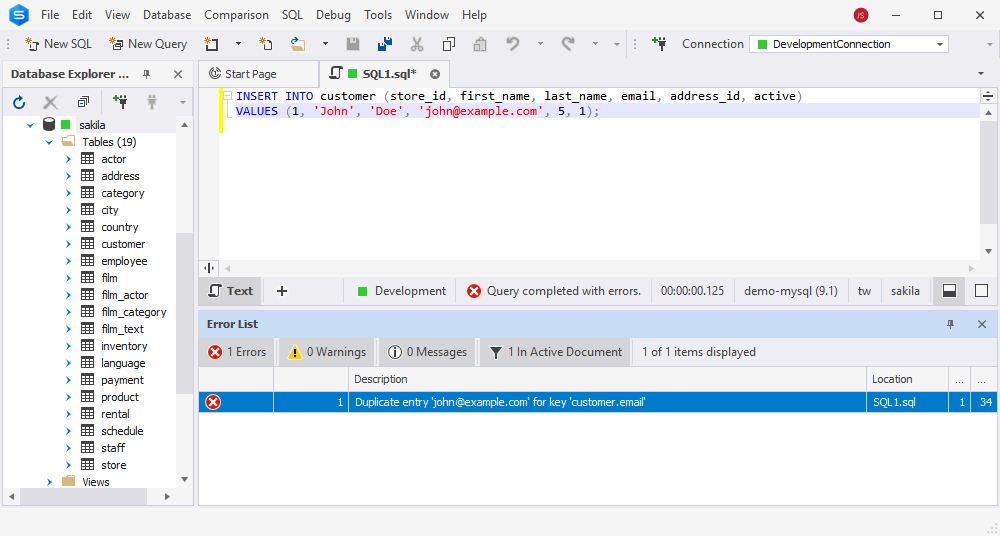Refresh the Database Explorer tree
Image resolution: width=1000 pixels, height=536 pixels.
tap(19, 102)
